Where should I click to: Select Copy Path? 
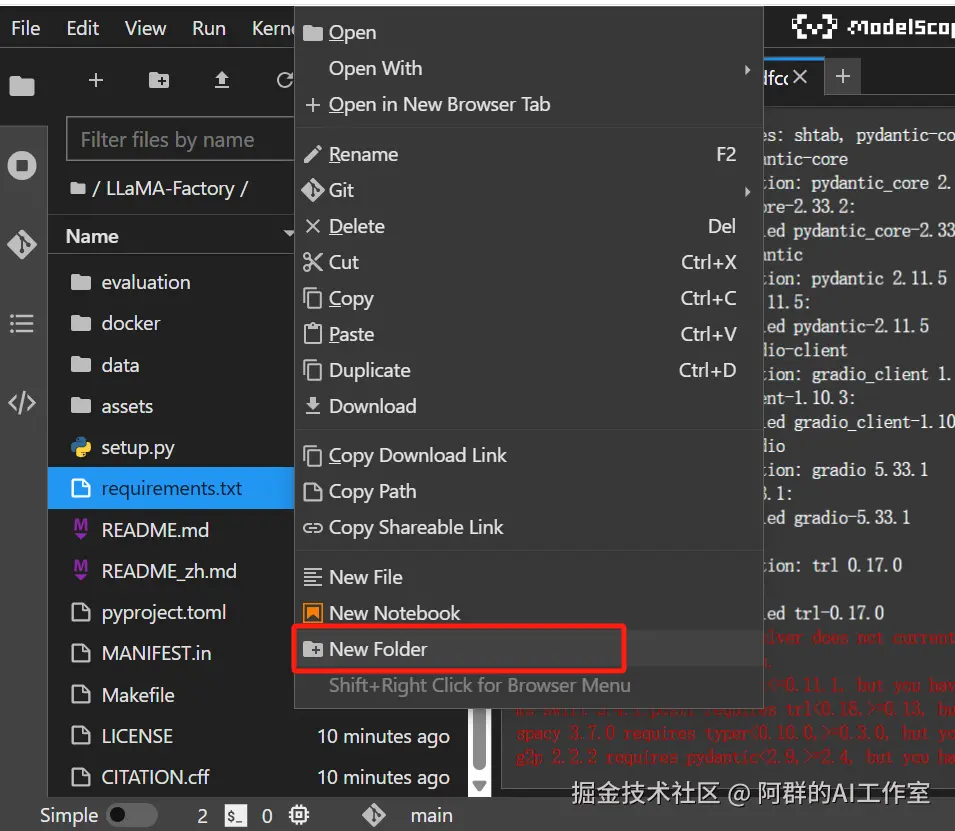529,492
